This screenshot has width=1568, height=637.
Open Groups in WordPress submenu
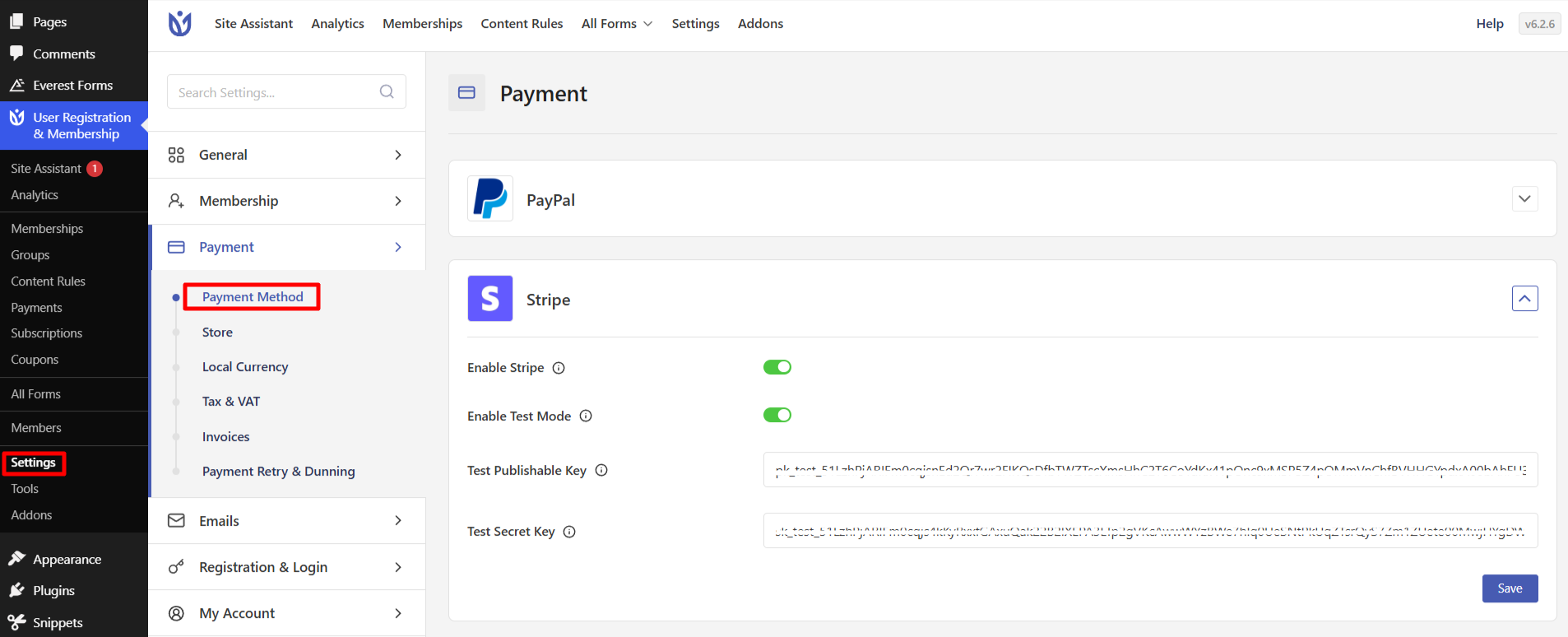[x=30, y=255]
